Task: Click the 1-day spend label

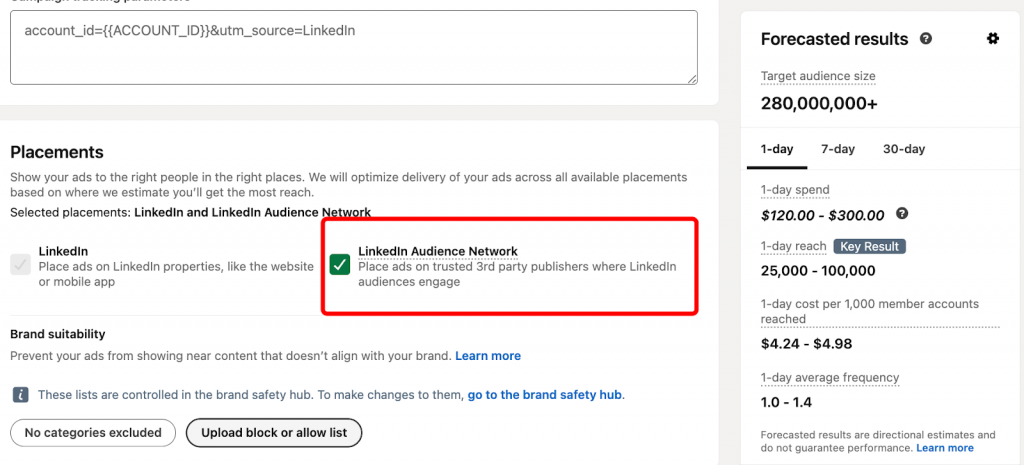Action: tap(795, 190)
